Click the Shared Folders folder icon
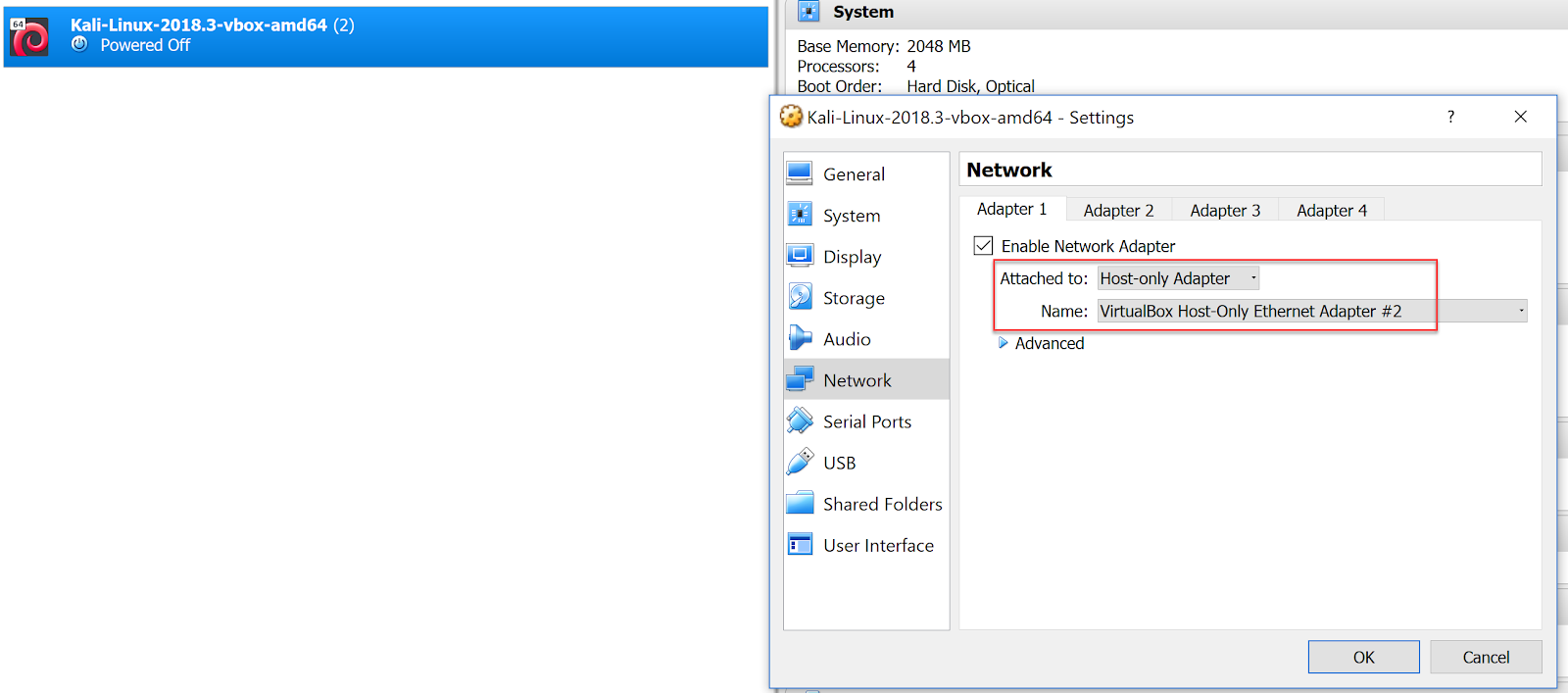 pos(800,503)
